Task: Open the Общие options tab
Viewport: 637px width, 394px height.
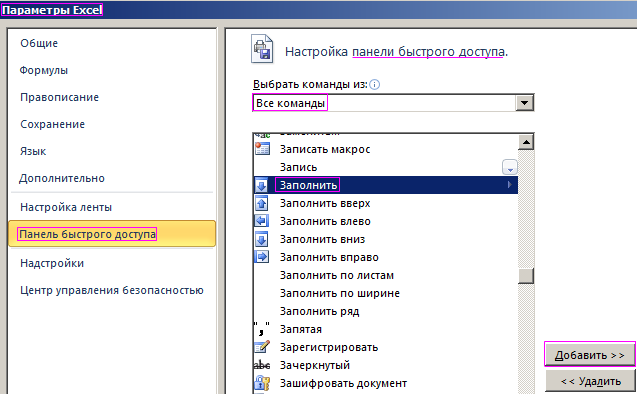Action: [x=39, y=43]
